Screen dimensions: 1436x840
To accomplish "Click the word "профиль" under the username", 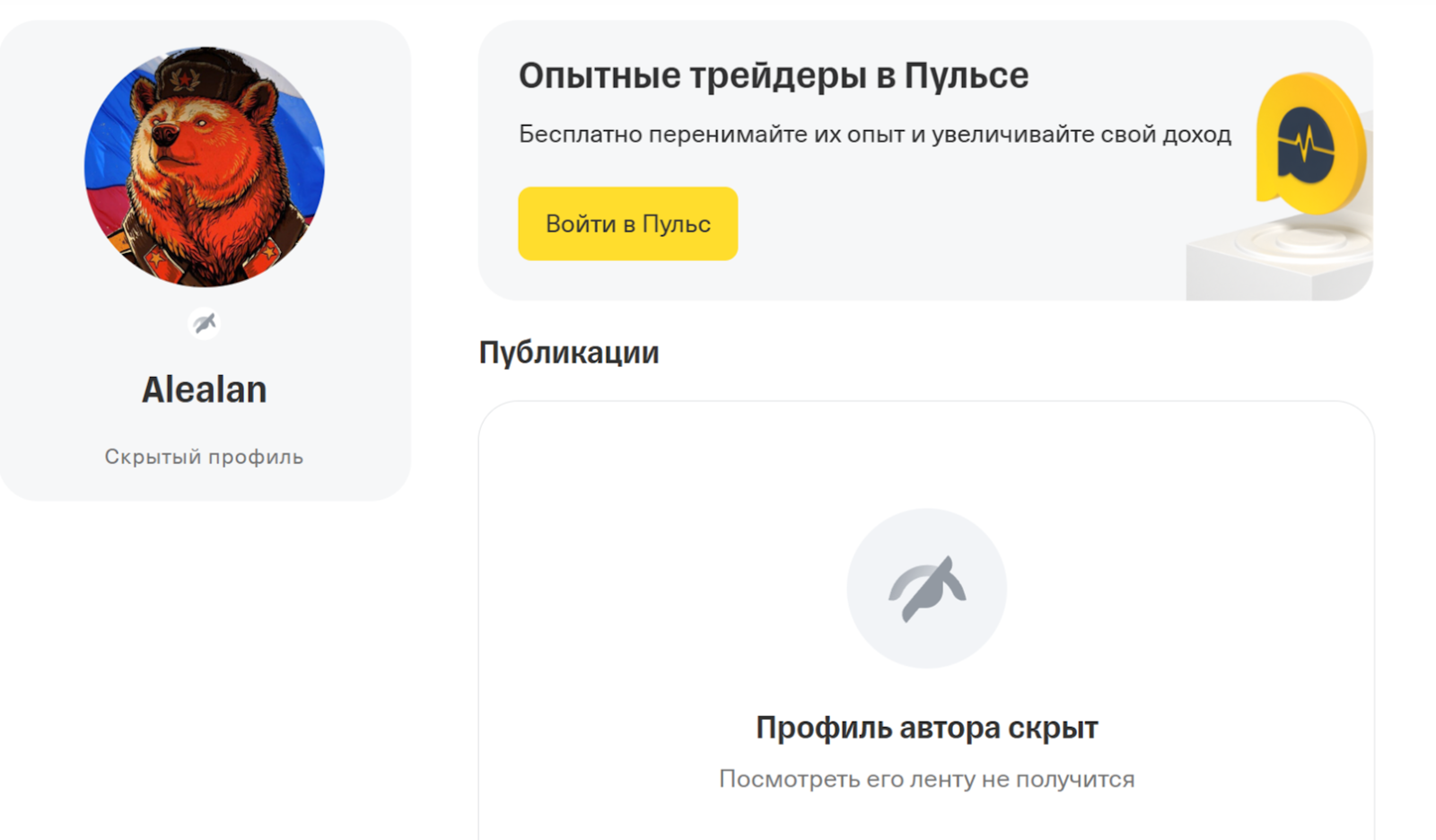I will (256, 457).
